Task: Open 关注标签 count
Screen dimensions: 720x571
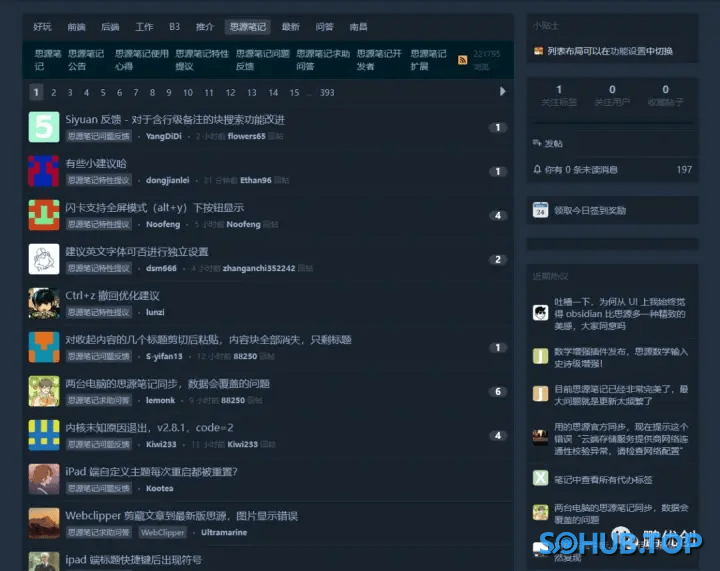Action: pyautogui.click(x=559, y=95)
